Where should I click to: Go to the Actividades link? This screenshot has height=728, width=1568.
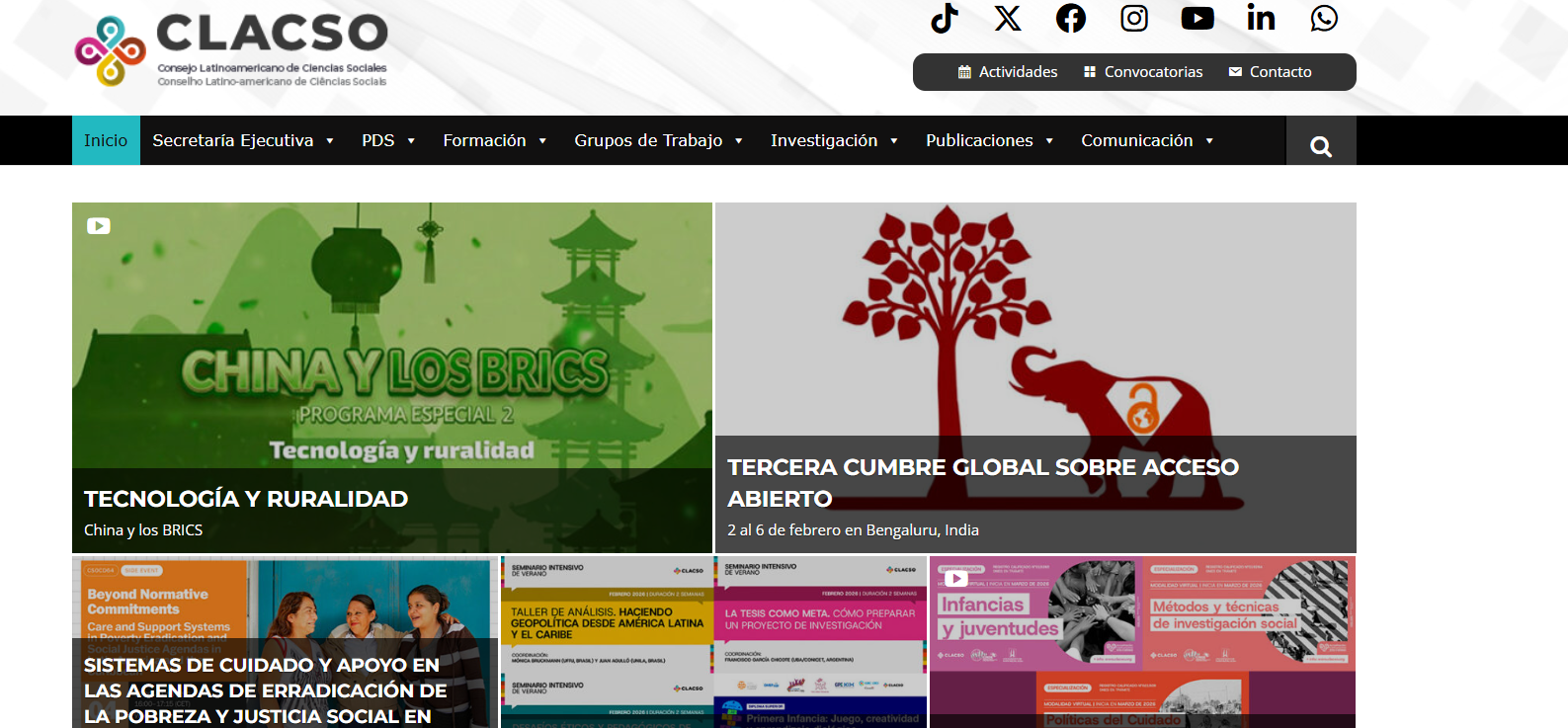point(1008,72)
